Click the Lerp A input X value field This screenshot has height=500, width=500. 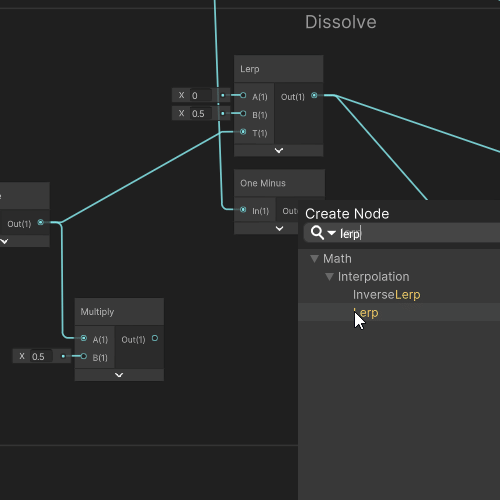click(x=201, y=96)
